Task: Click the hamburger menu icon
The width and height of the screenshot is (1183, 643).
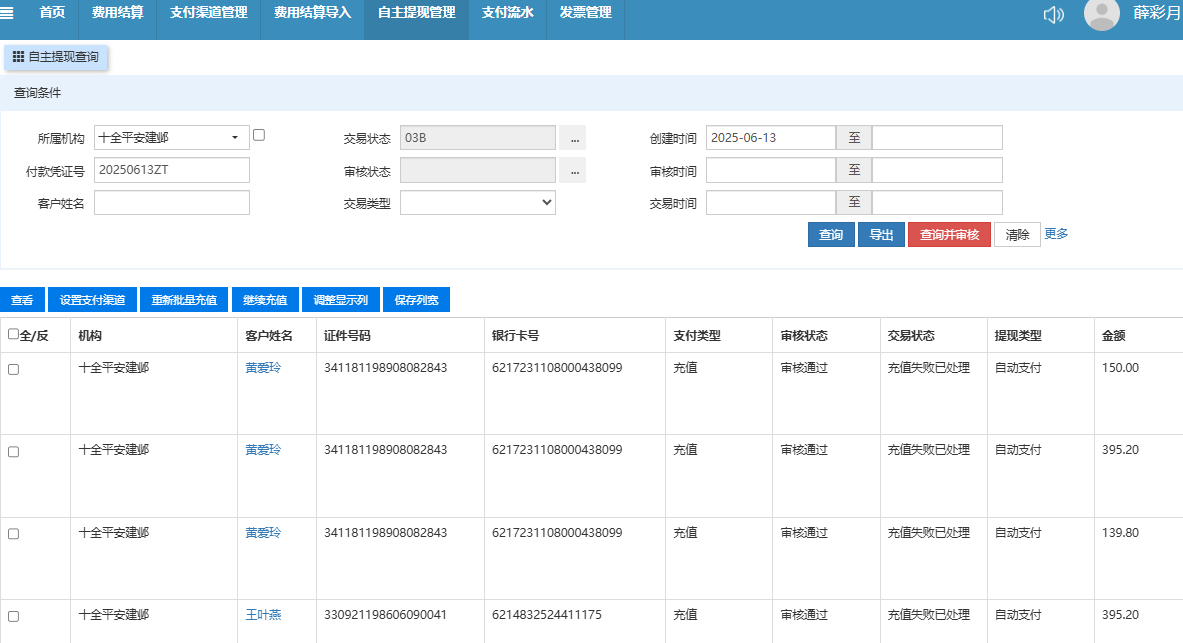Action: click(x=8, y=13)
